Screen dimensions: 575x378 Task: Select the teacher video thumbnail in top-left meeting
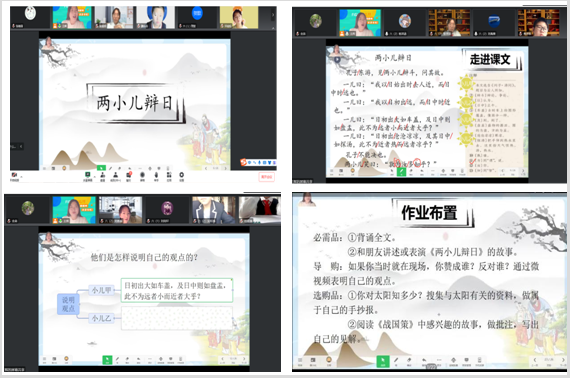pos(72,18)
